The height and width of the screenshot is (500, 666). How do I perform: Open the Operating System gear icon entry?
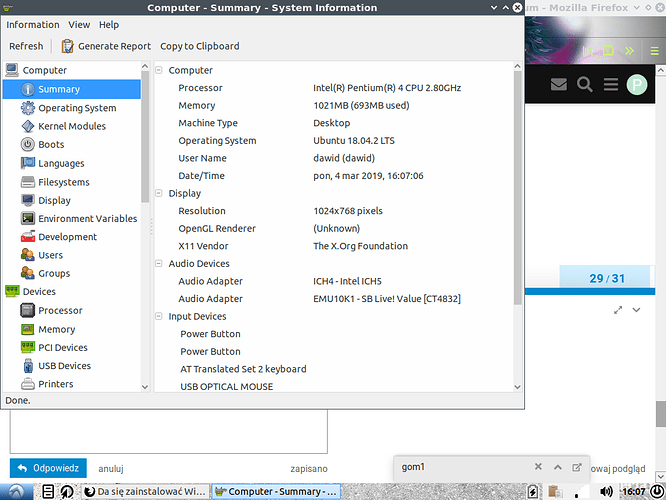click(x=28, y=108)
